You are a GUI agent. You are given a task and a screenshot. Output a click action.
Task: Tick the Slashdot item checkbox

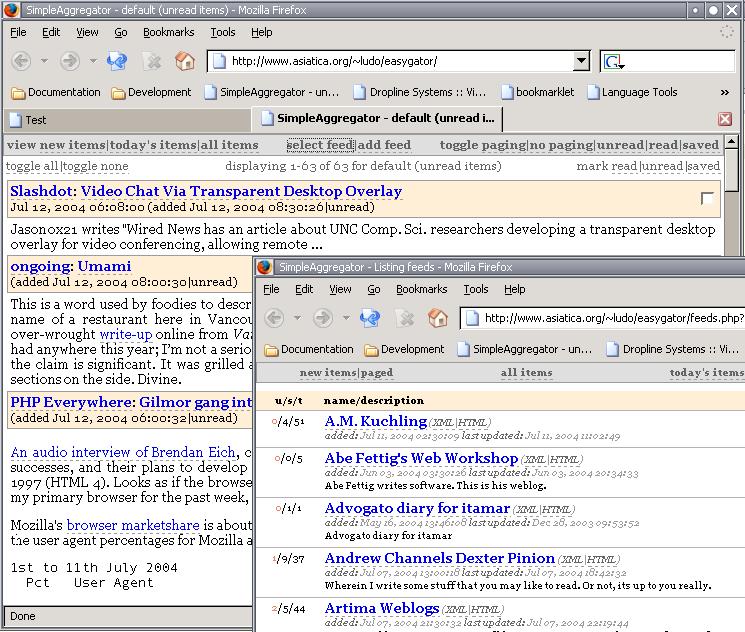[707, 198]
